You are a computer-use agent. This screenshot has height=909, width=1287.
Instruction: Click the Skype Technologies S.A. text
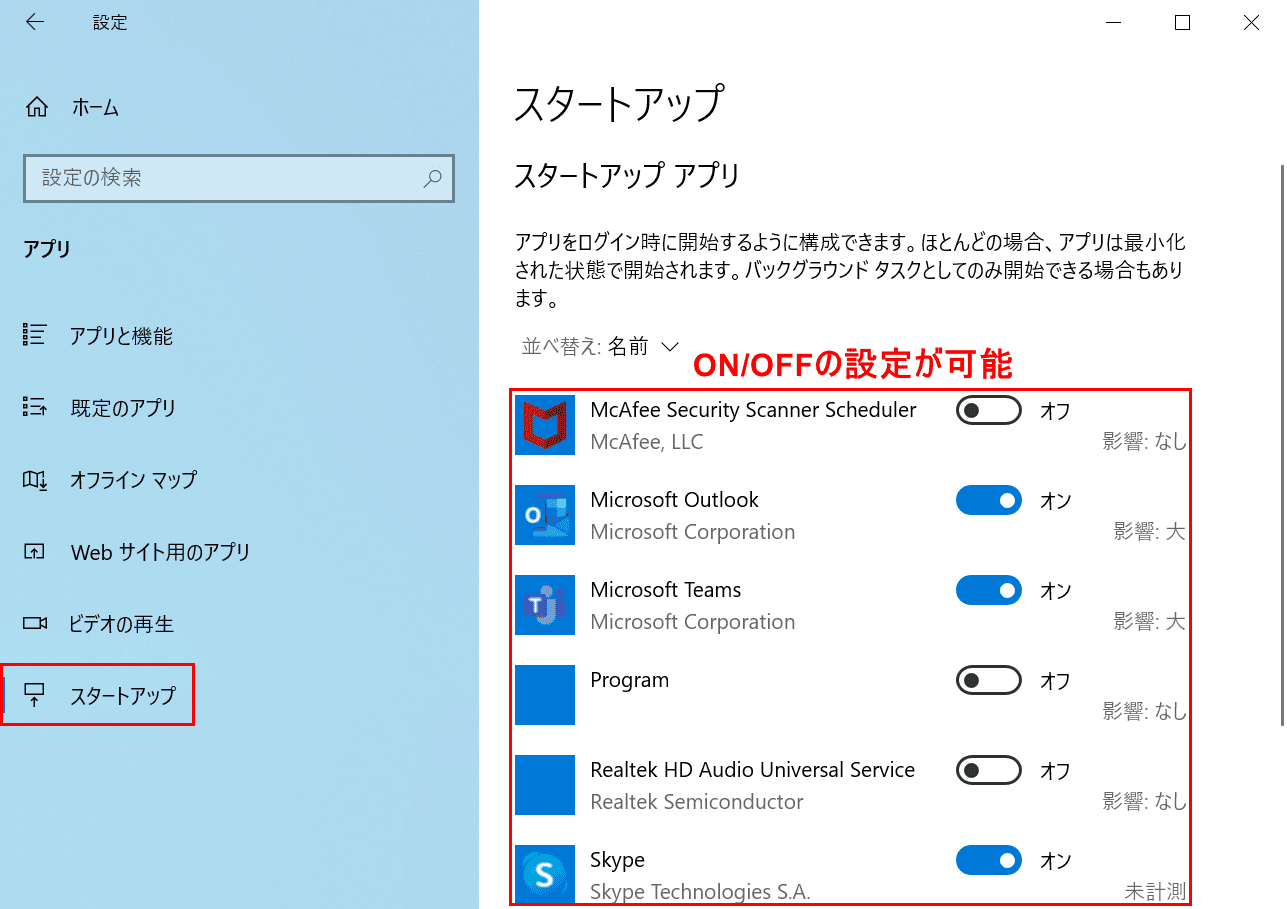tap(700, 892)
